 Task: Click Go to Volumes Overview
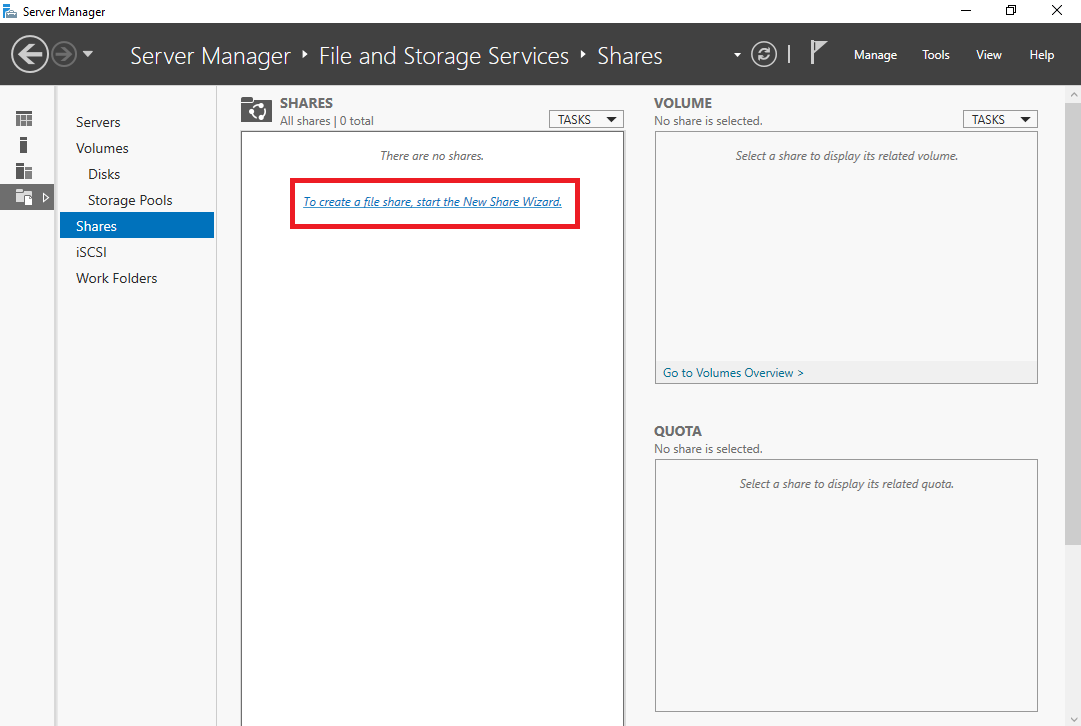point(732,372)
